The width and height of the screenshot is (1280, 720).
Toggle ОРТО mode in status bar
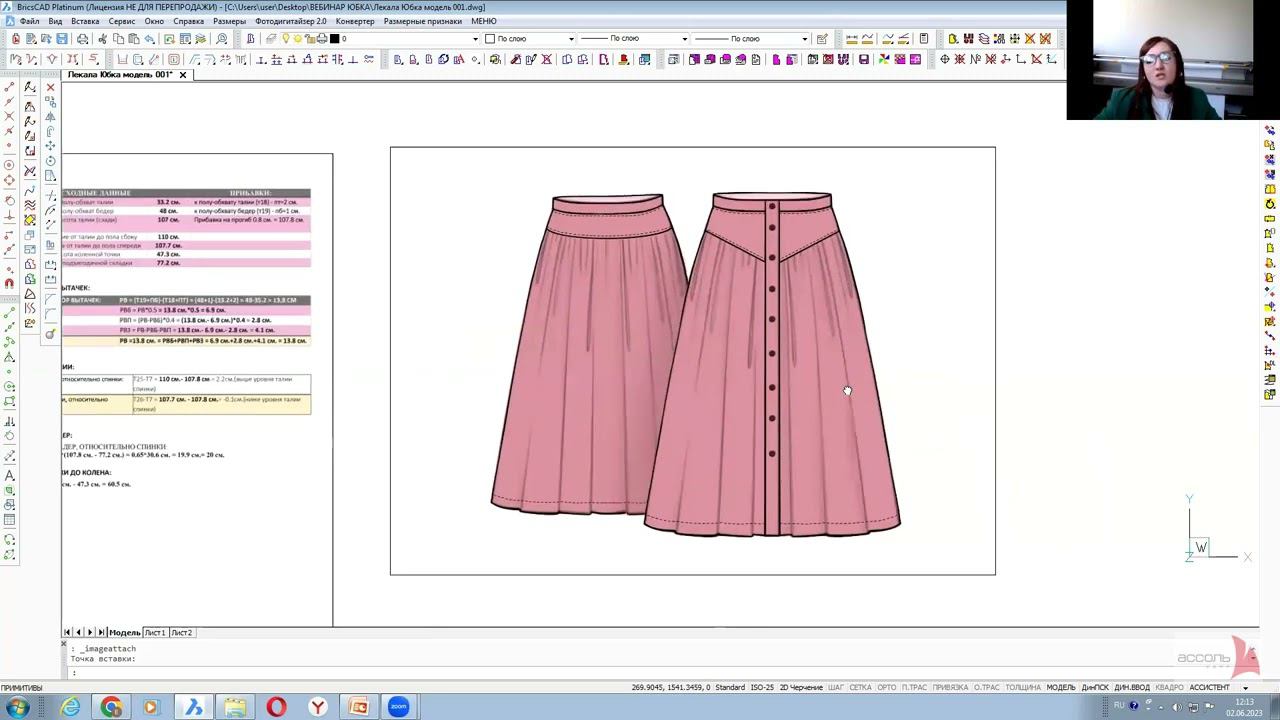coord(886,687)
